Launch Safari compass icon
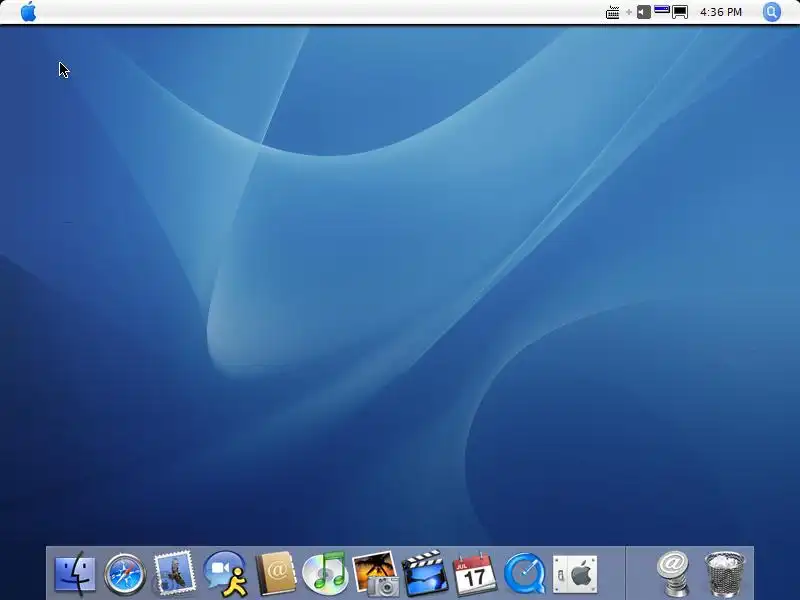 [124, 574]
